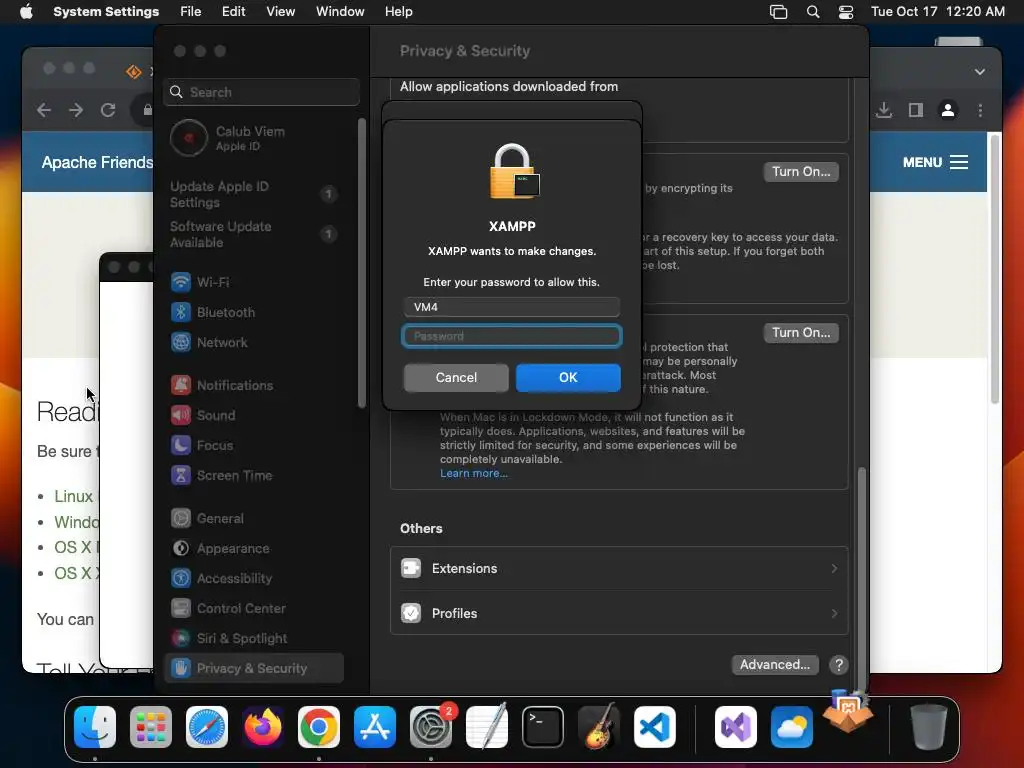
Task: Select General in the sidebar
Action: (x=207, y=519)
